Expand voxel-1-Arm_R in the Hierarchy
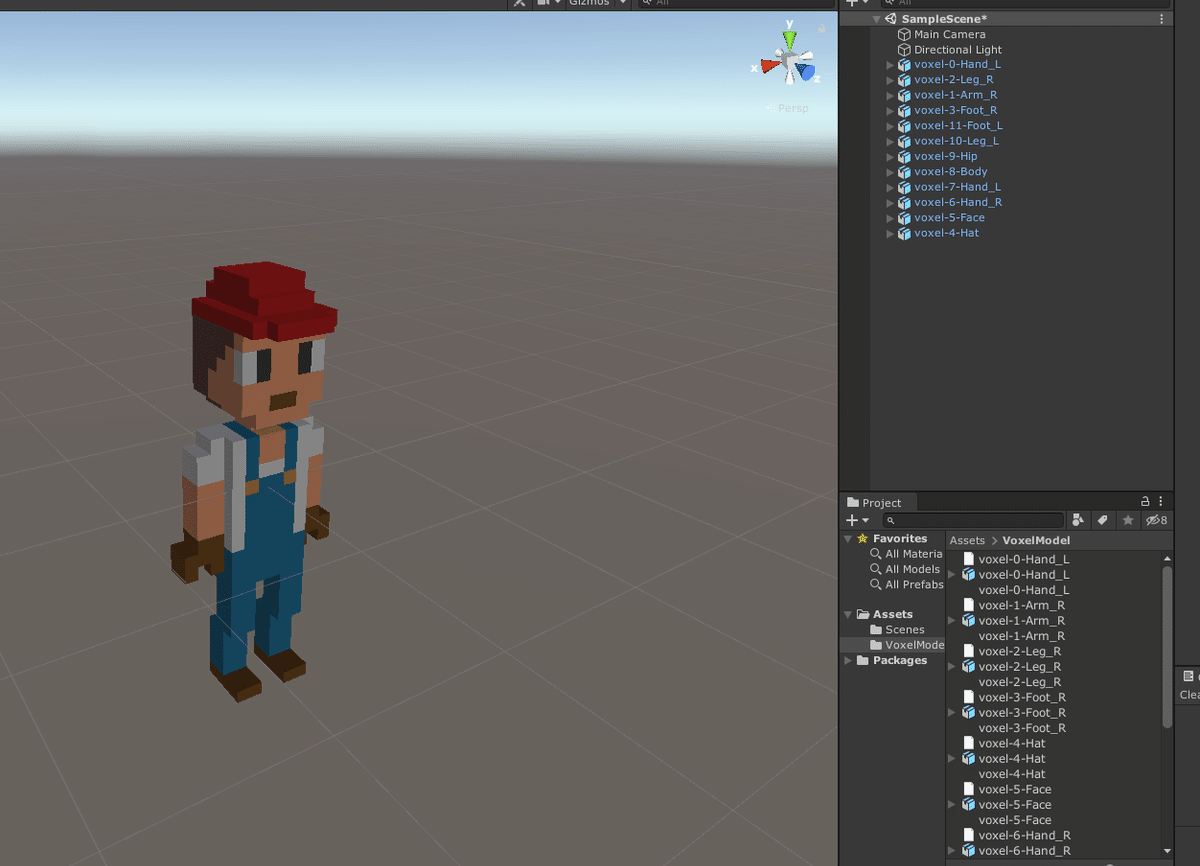The width and height of the screenshot is (1200, 866). (890, 96)
